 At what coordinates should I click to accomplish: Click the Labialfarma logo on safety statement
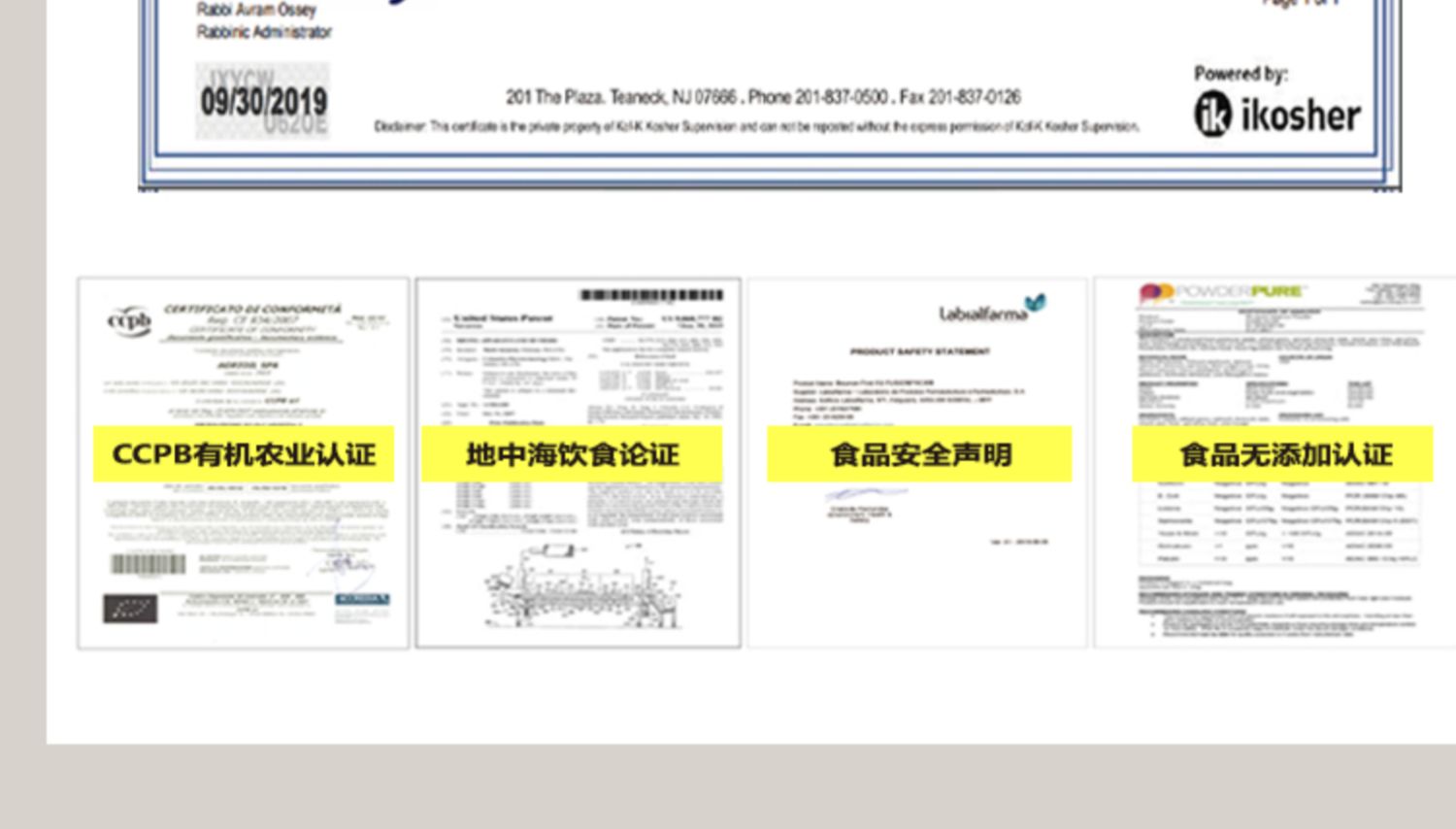coord(992,309)
